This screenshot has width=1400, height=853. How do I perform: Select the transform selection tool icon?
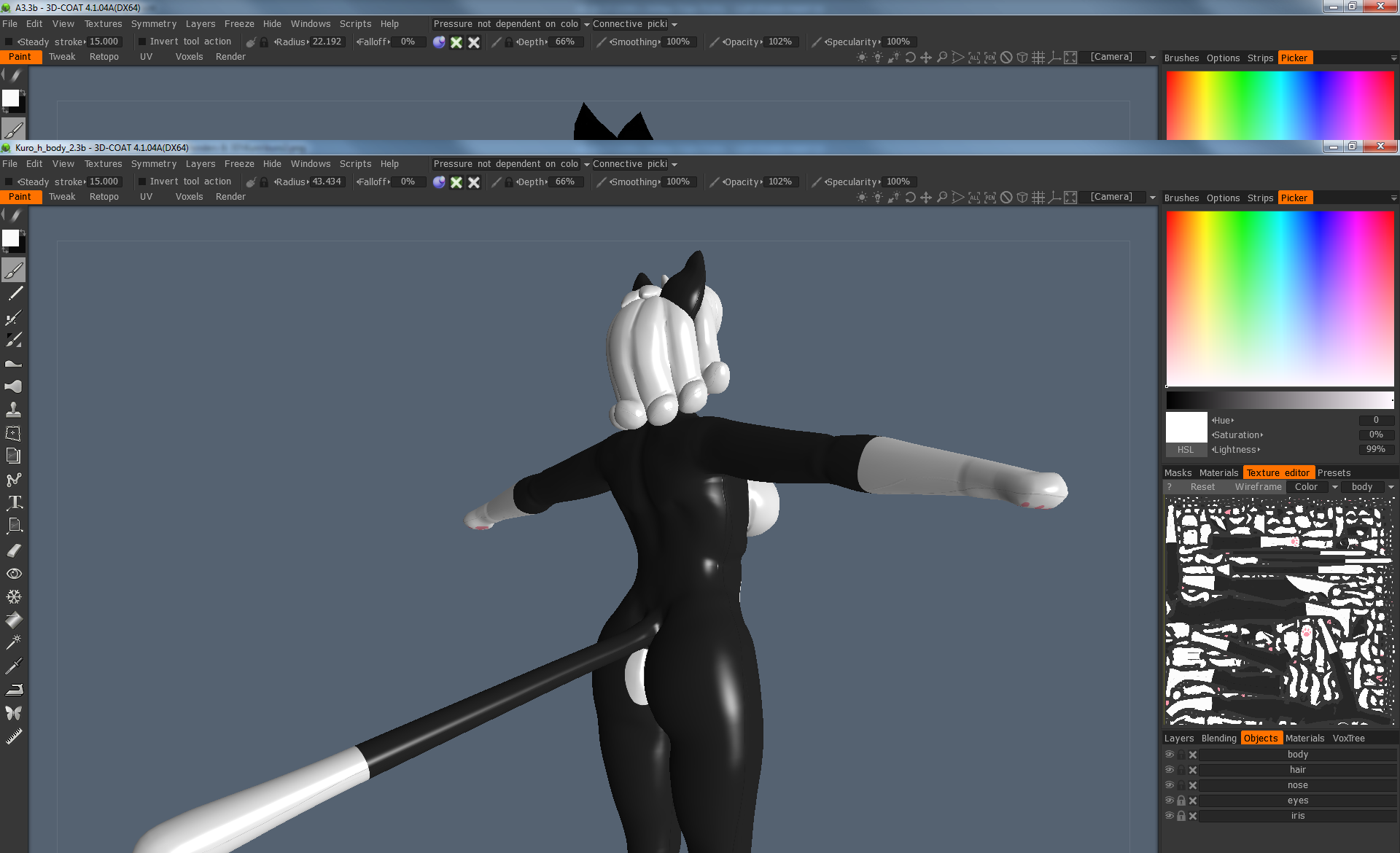pos(14,433)
